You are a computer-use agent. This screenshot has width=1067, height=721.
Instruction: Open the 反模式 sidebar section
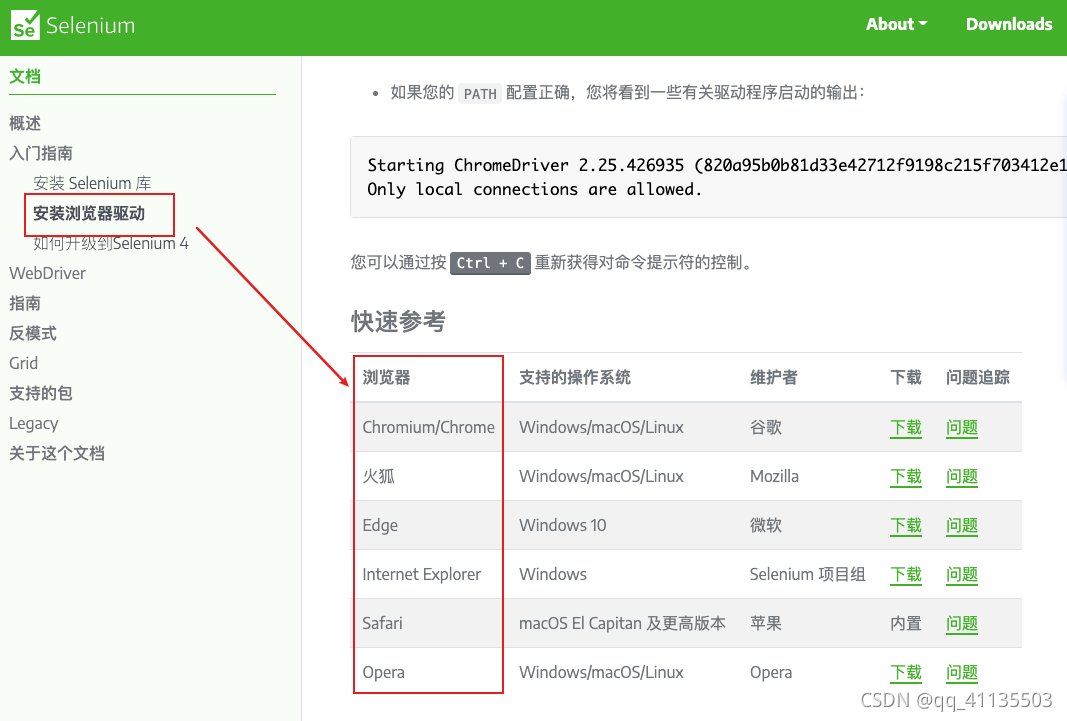coord(33,333)
